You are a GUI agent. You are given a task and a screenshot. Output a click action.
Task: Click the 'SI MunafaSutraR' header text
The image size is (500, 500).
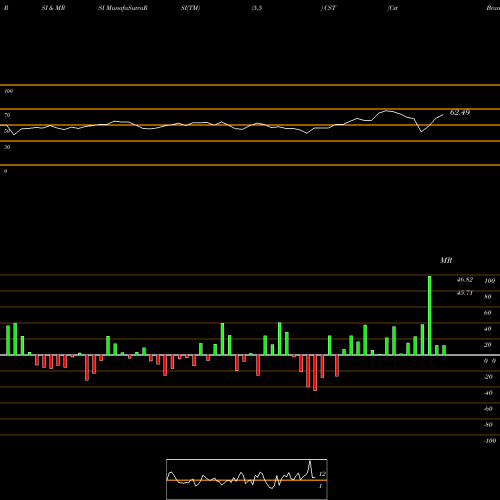(123, 8)
